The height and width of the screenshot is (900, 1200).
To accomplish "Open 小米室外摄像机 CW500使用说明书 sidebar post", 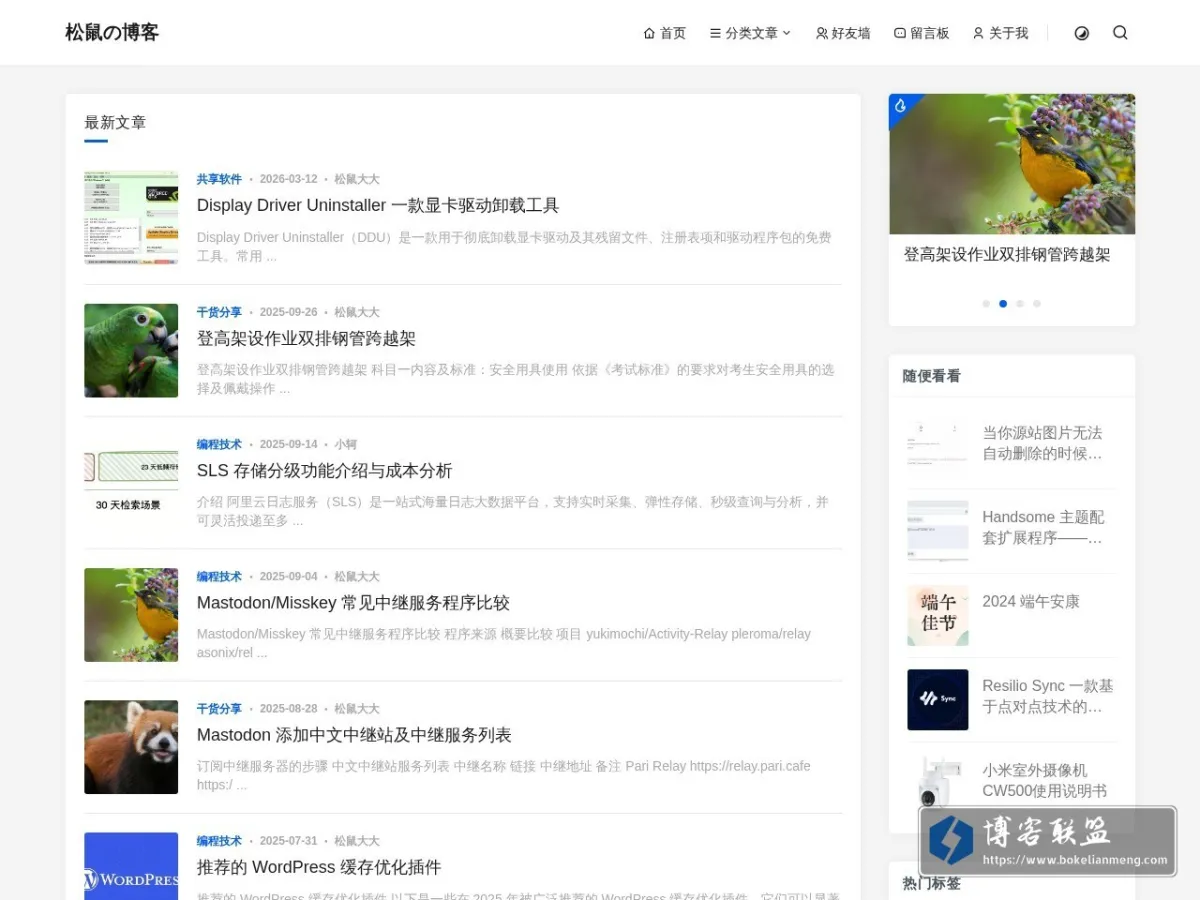I will (1044, 780).
